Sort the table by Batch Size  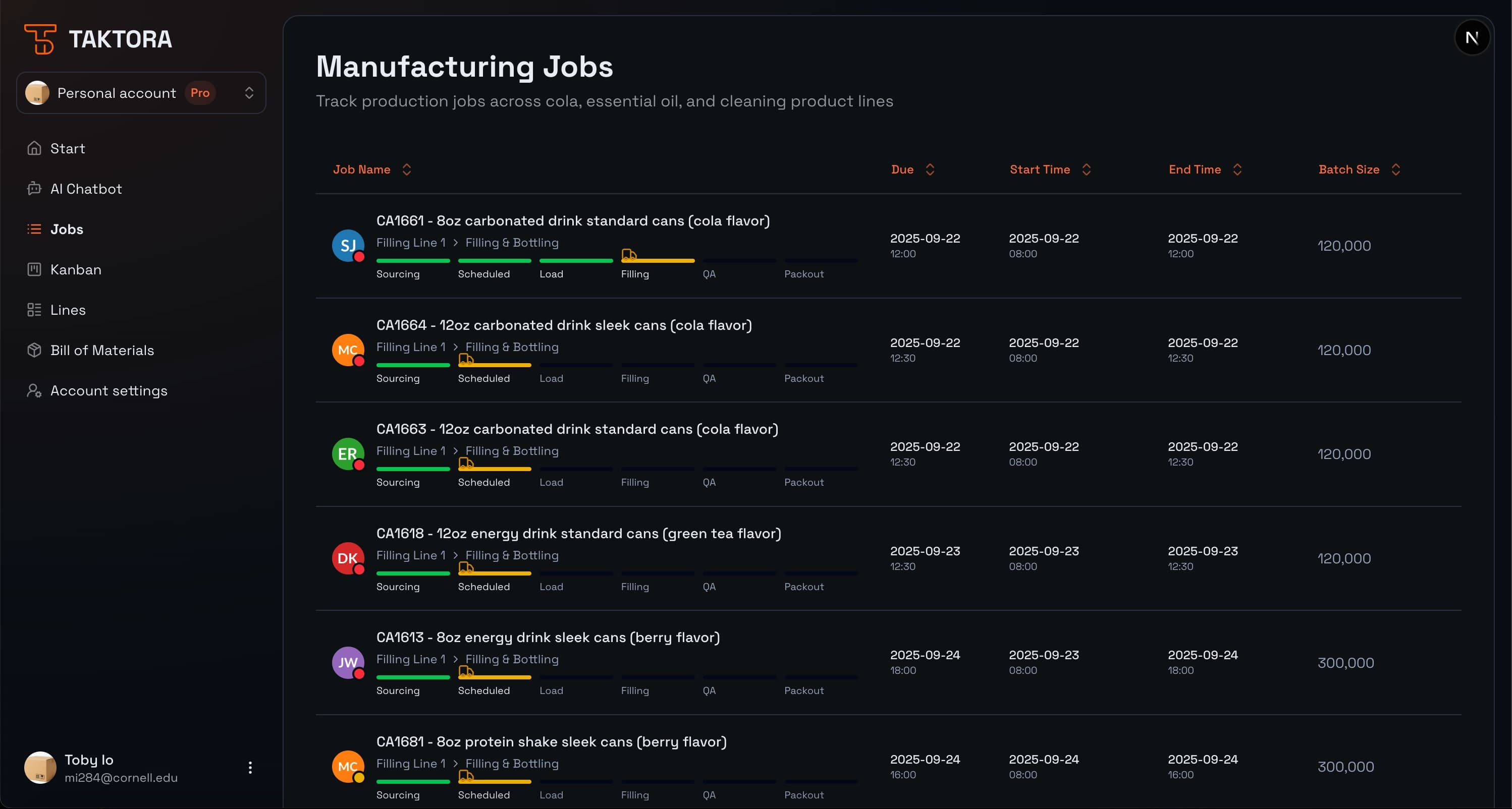tap(1396, 169)
